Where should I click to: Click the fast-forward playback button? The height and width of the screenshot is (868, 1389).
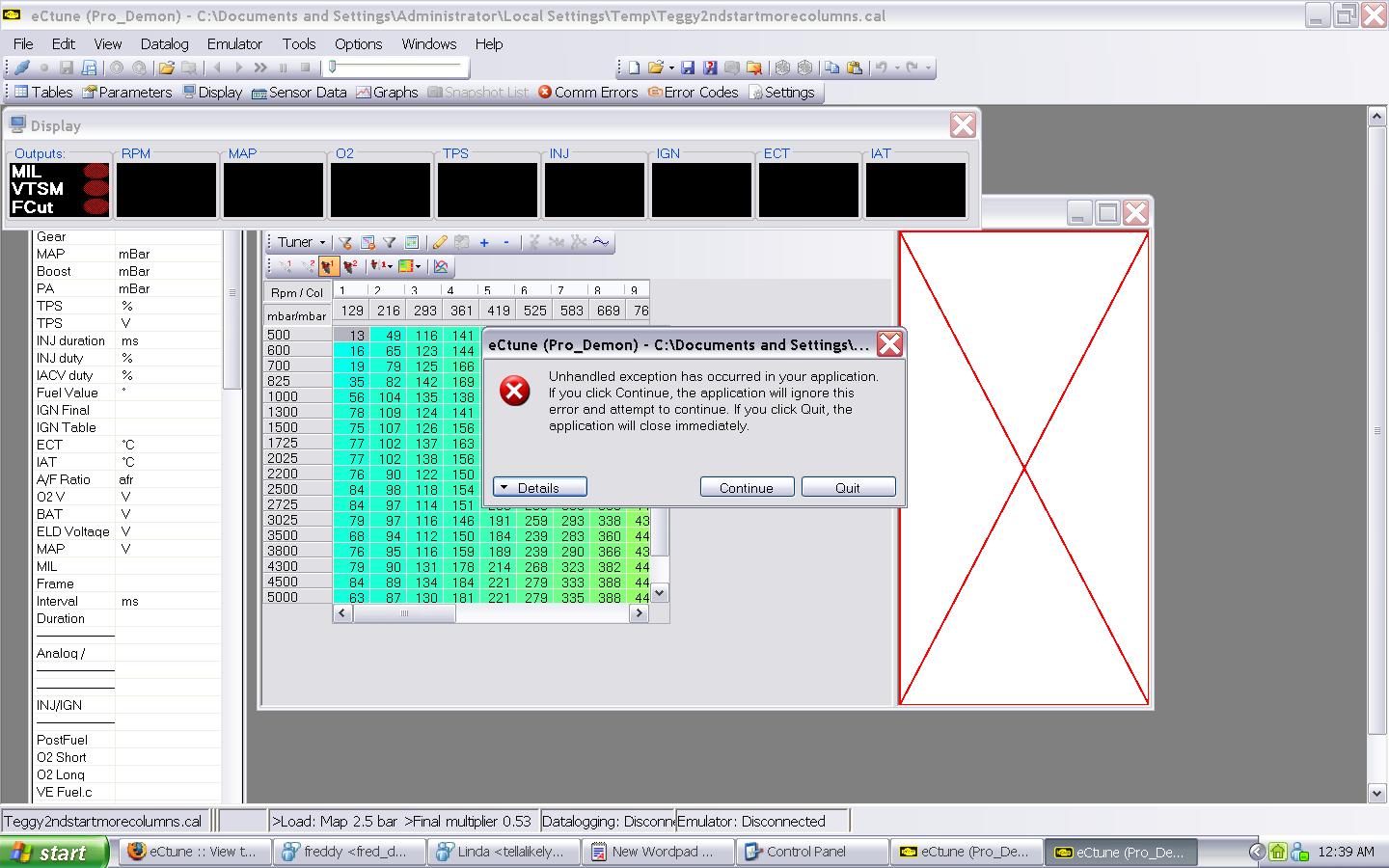click(x=260, y=68)
